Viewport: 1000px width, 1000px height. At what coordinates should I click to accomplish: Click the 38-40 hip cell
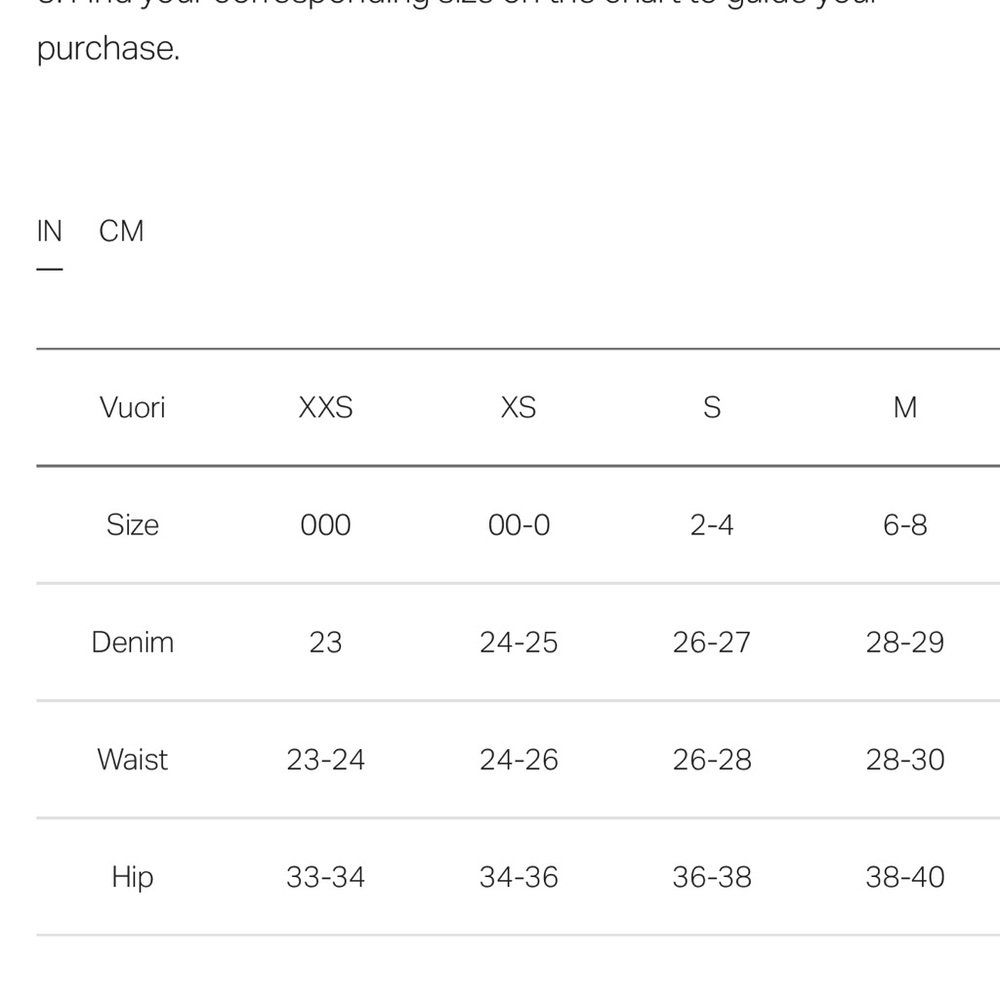(905, 878)
